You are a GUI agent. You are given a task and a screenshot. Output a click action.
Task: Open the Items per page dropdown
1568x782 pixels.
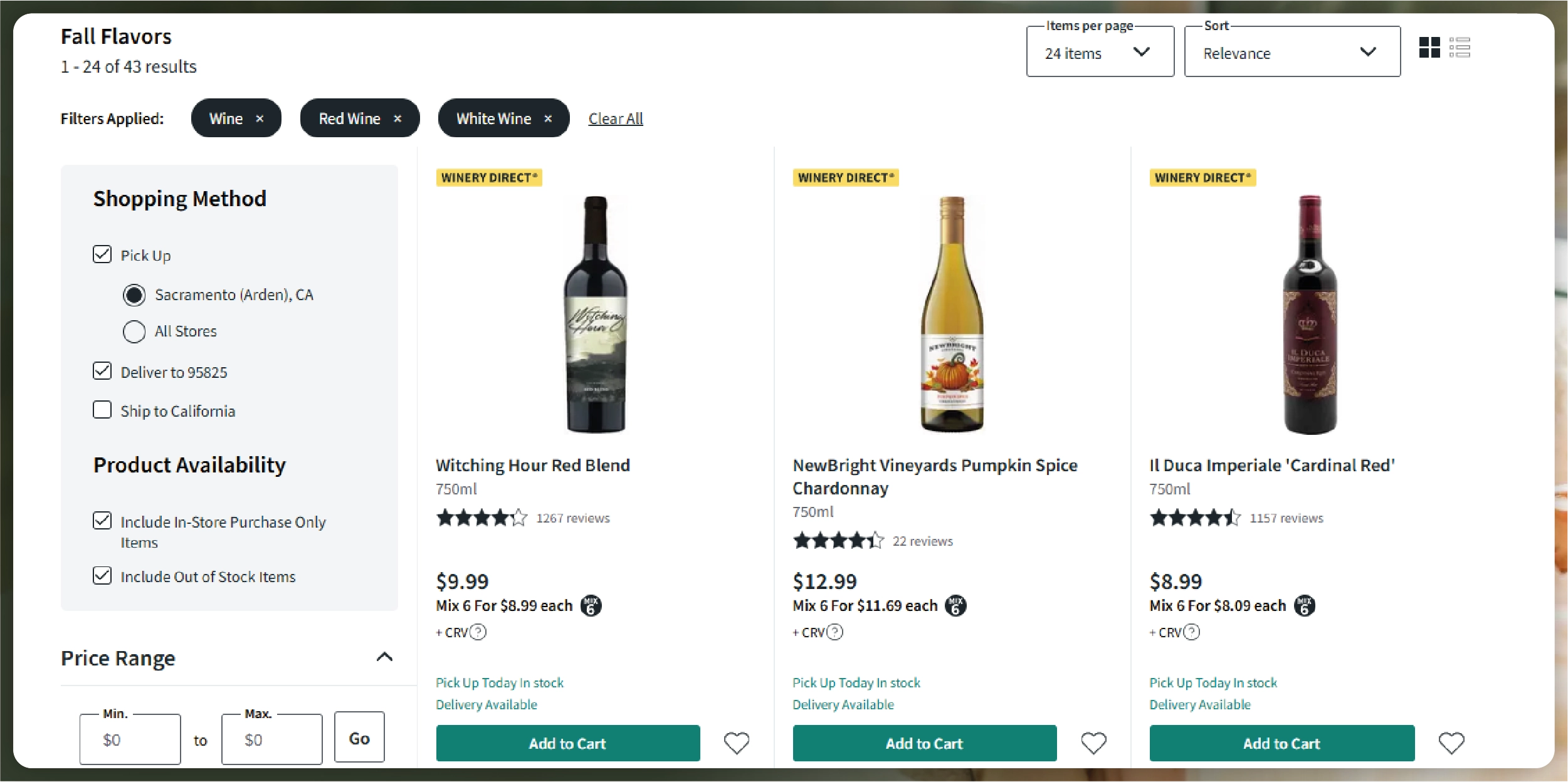(x=1100, y=53)
